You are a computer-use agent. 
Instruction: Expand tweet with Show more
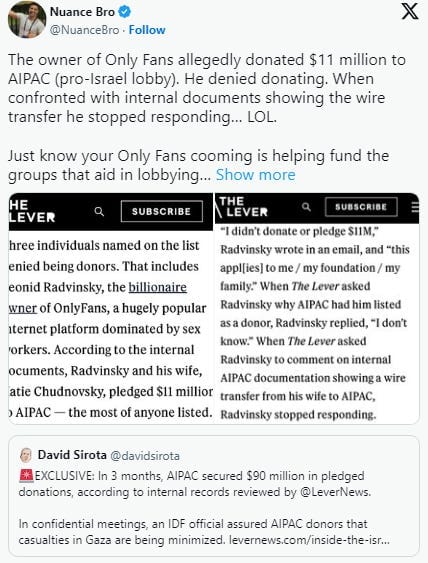[256, 175]
